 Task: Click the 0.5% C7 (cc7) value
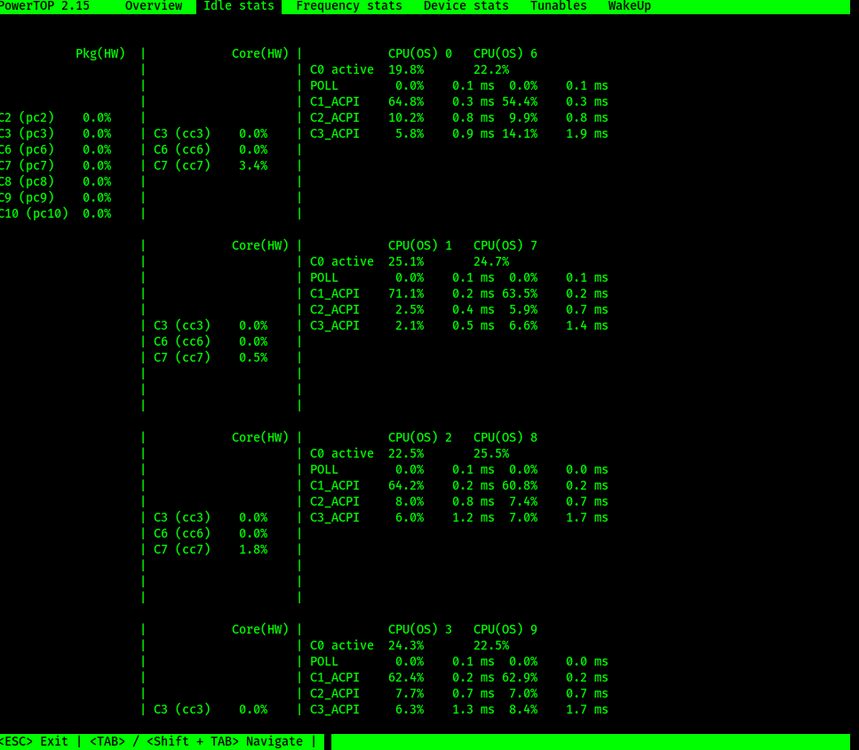click(x=253, y=358)
